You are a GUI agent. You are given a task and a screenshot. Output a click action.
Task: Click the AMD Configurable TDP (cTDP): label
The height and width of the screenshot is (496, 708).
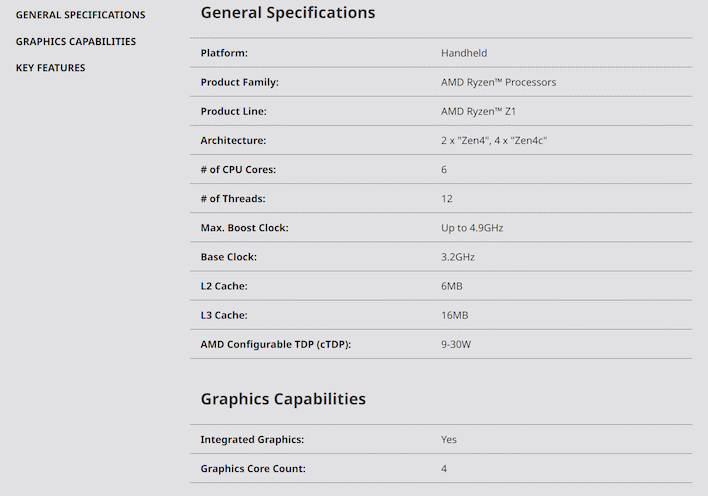pos(275,344)
